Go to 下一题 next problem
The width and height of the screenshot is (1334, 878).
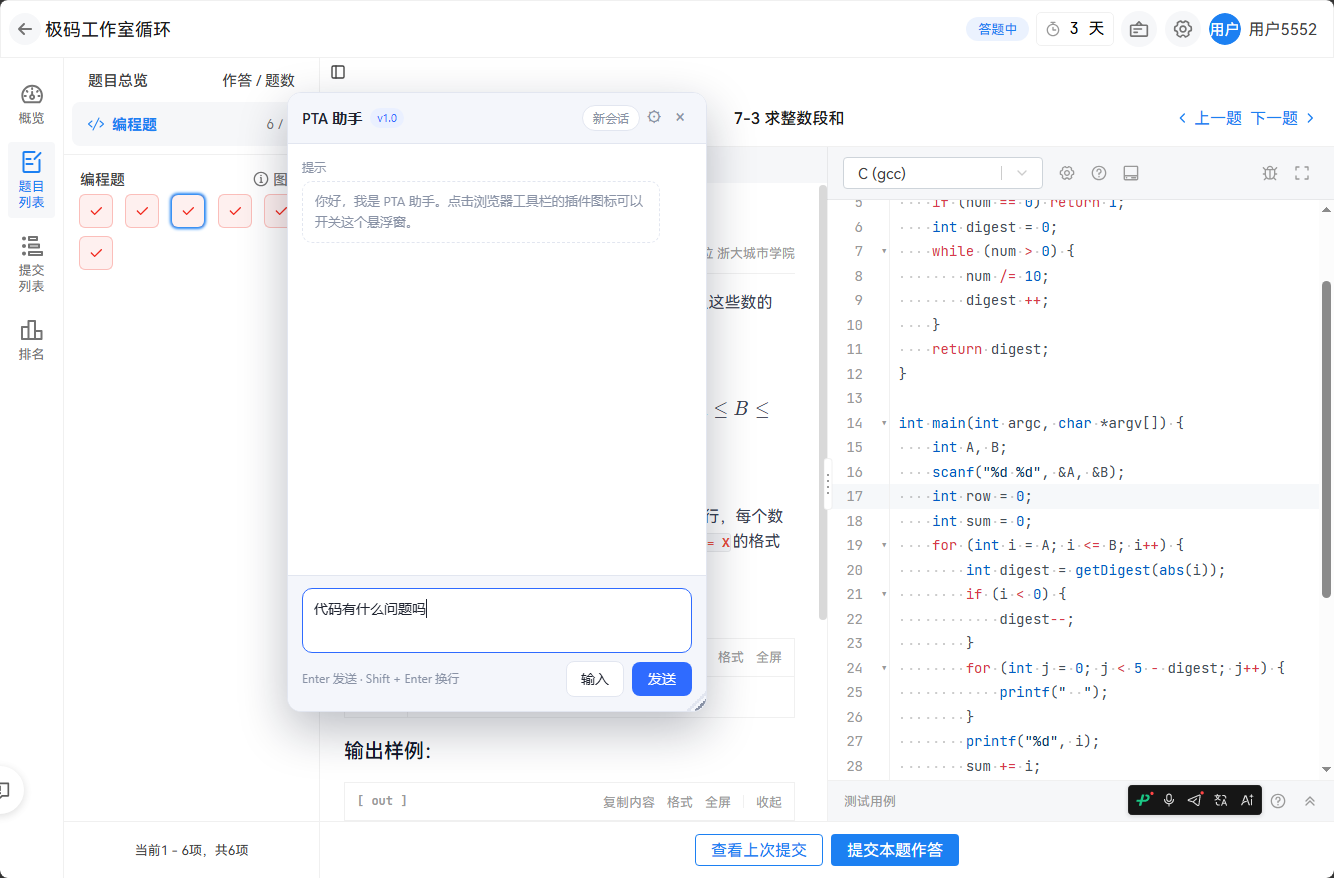(1284, 118)
